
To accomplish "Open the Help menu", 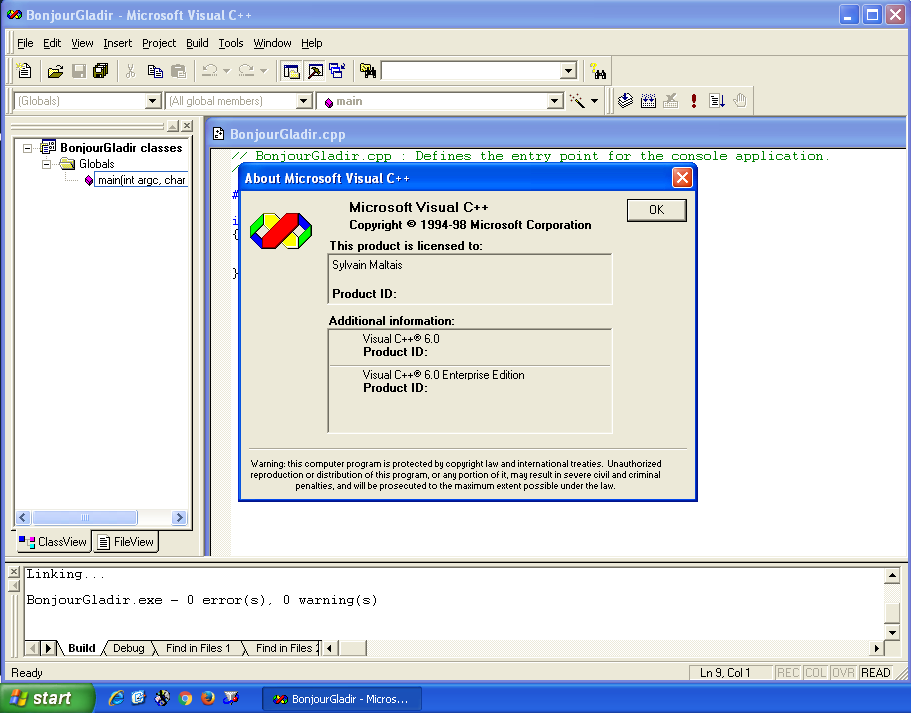I will point(311,43).
